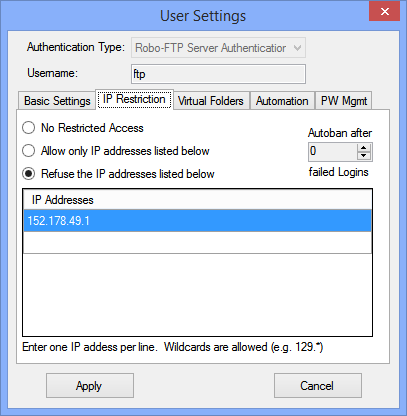Switch to the Virtual Folders tab

click(x=211, y=101)
